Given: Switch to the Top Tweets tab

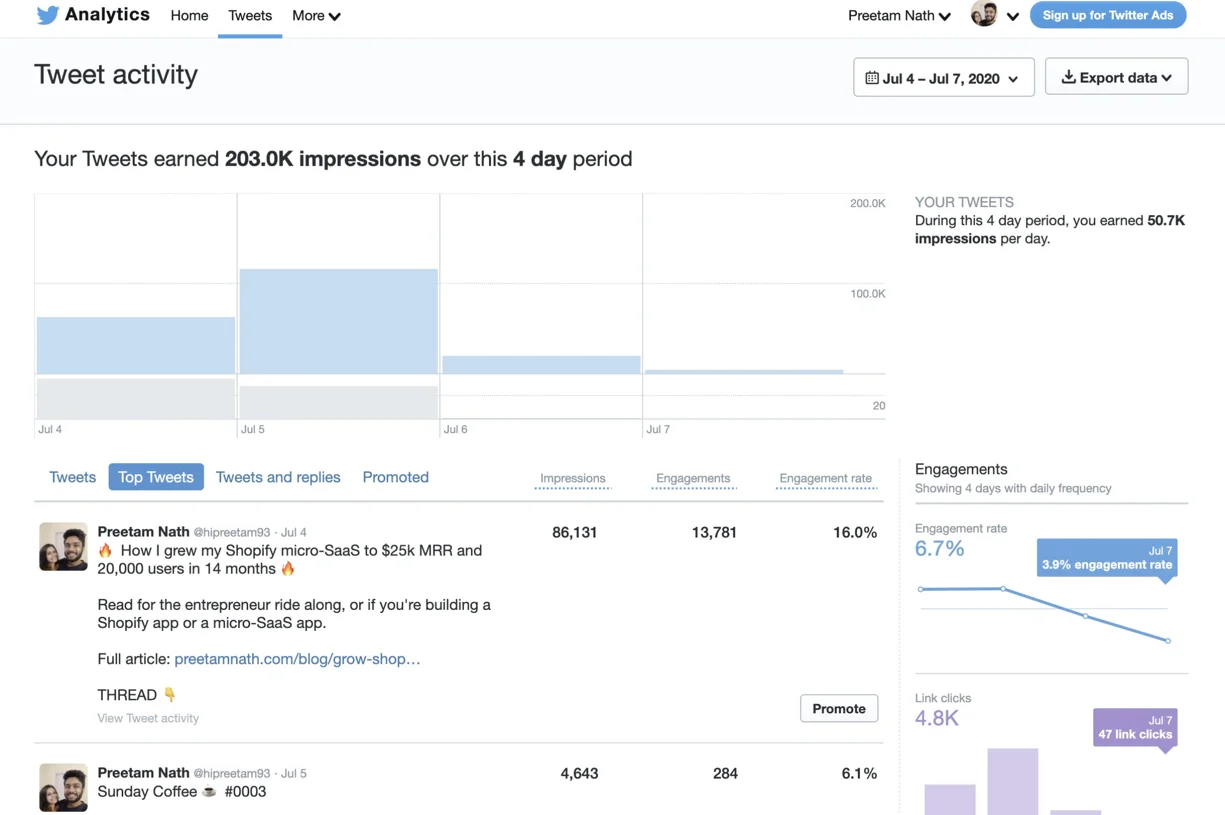Looking at the screenshot, I should tap(156, 477).
